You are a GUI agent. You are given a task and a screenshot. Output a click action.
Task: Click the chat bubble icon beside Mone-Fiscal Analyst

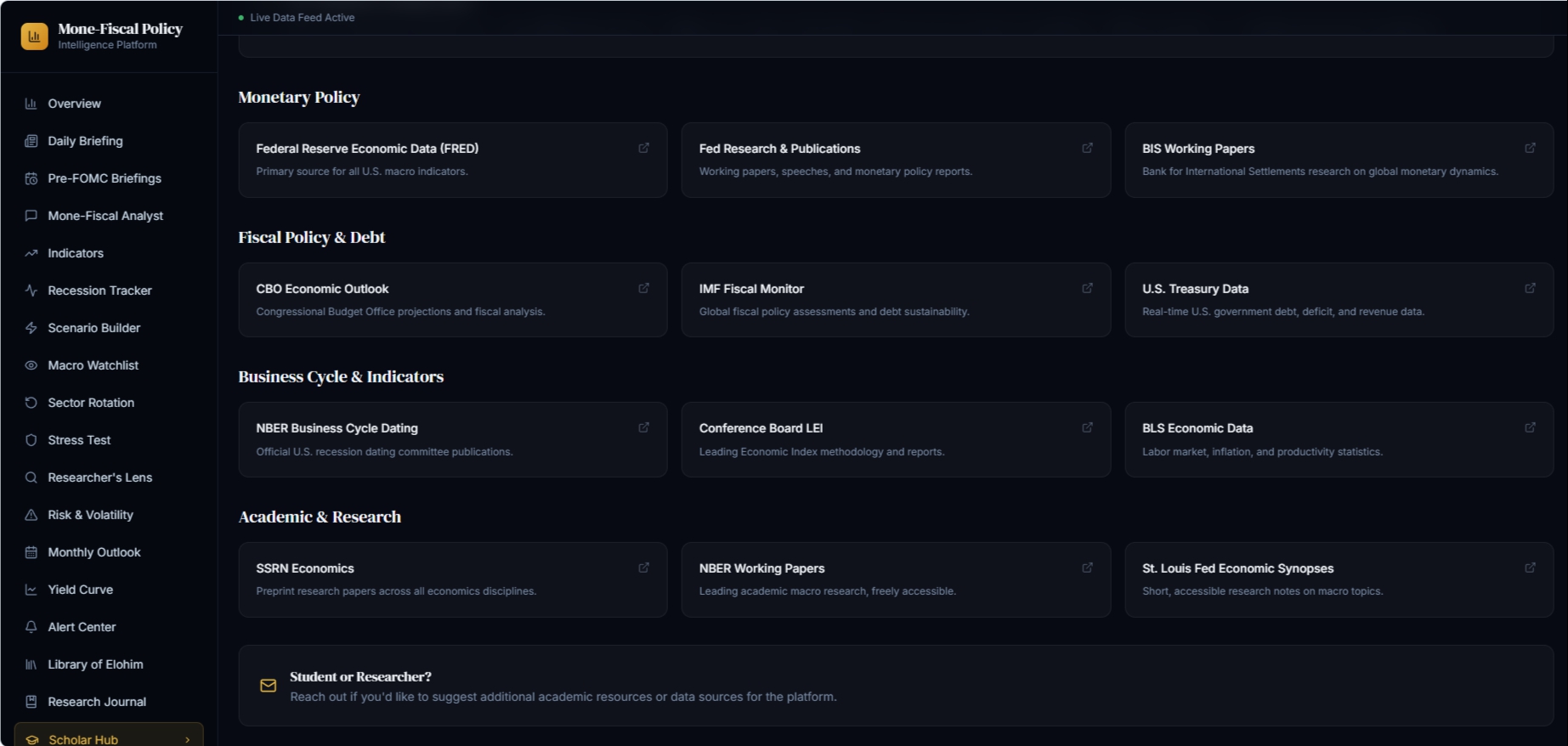(31, 216)
